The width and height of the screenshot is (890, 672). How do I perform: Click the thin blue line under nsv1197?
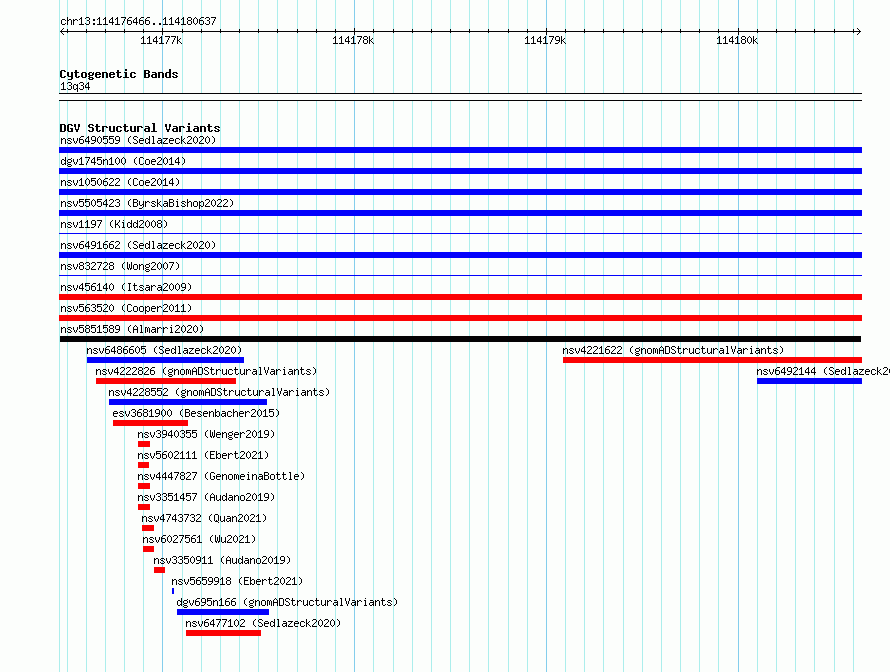(x=460, y=233)
